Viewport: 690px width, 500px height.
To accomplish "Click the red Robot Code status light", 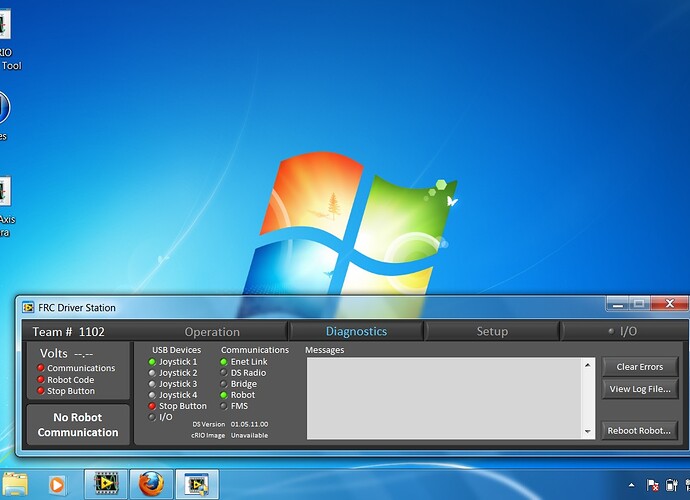I will (40, 379).
